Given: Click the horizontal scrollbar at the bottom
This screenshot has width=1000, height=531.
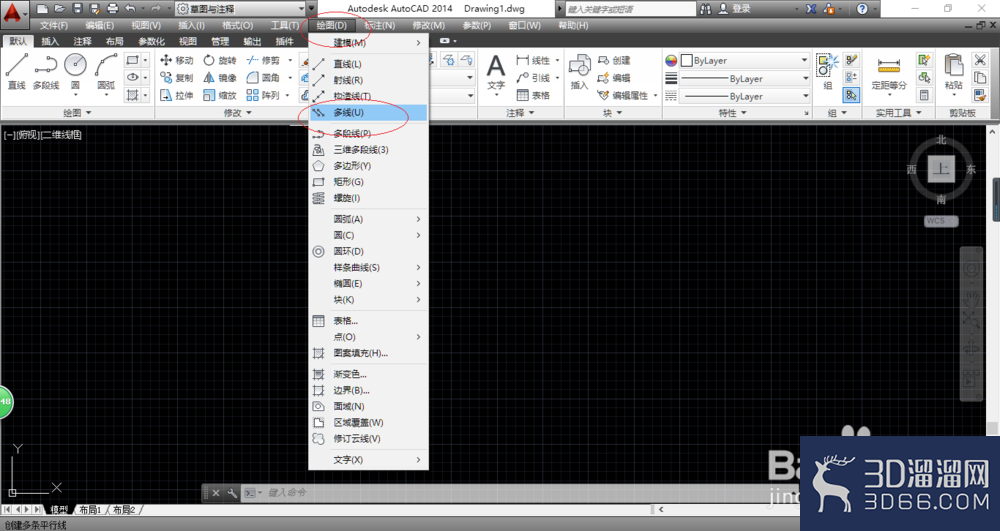Looking at the screenshot, I should 727,509.
